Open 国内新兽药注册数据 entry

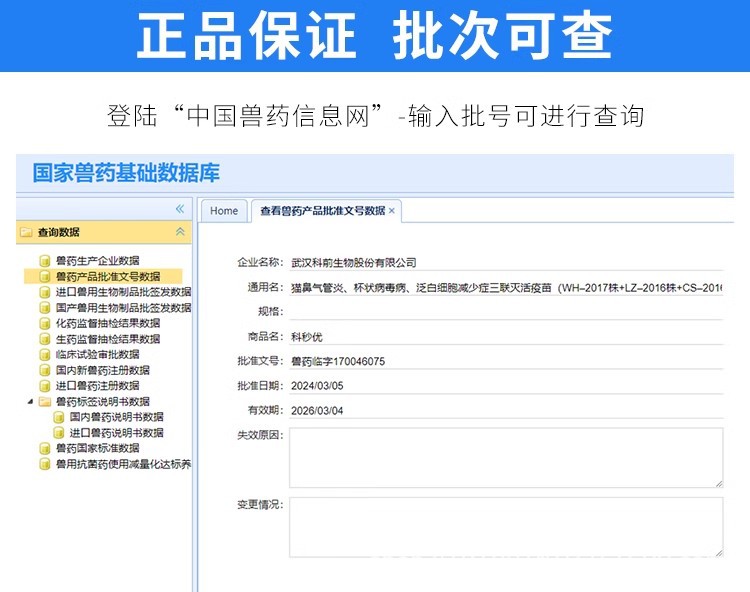[103, 370]
